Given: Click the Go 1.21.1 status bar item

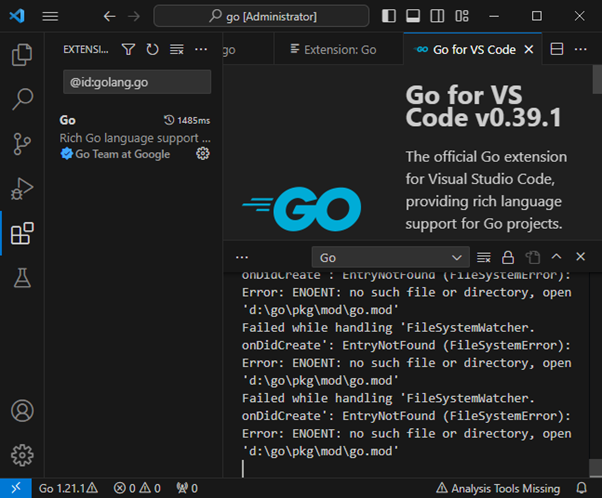Looking at the screenshot, I should tap(68, 488).
